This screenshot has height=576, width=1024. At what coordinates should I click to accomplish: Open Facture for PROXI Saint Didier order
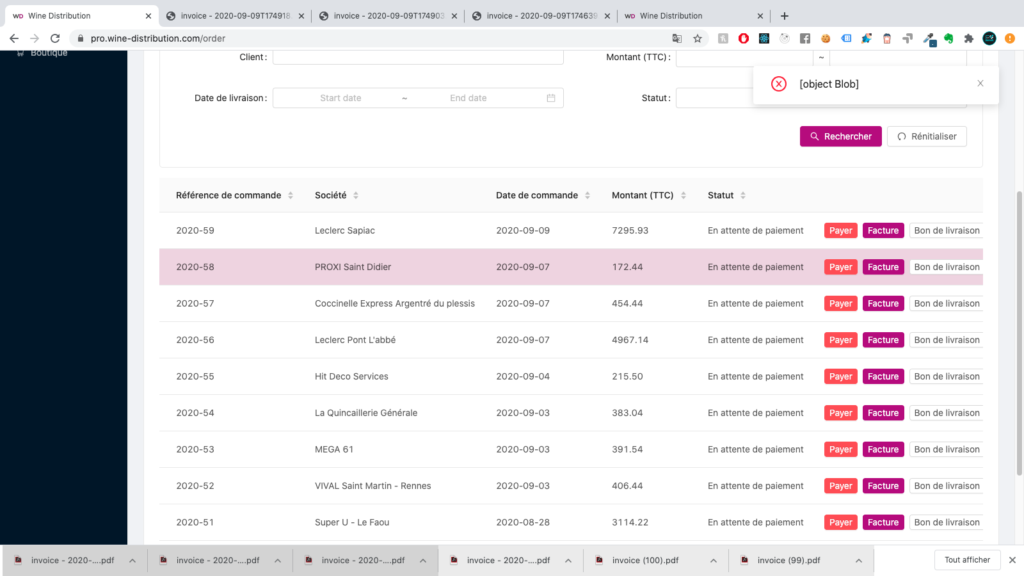click(883, 267)
